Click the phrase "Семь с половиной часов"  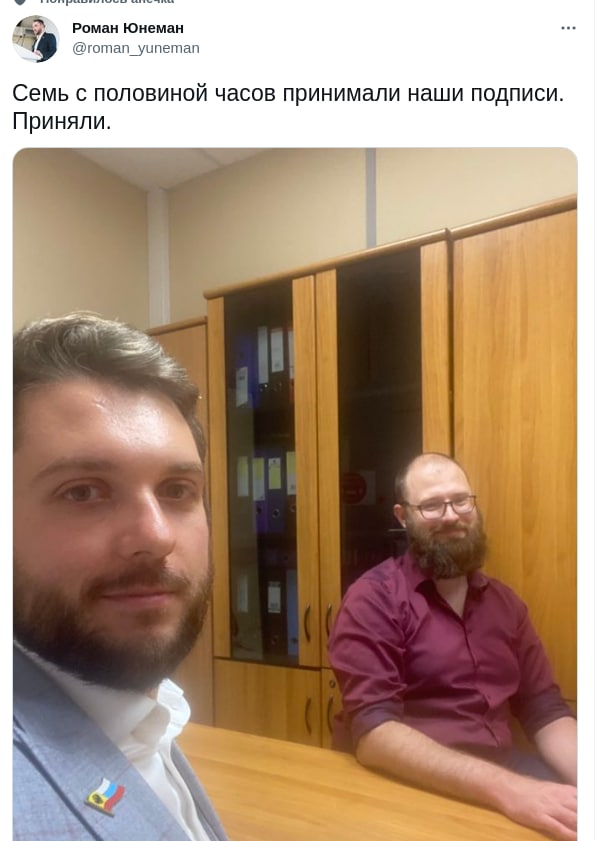(144, 93)
